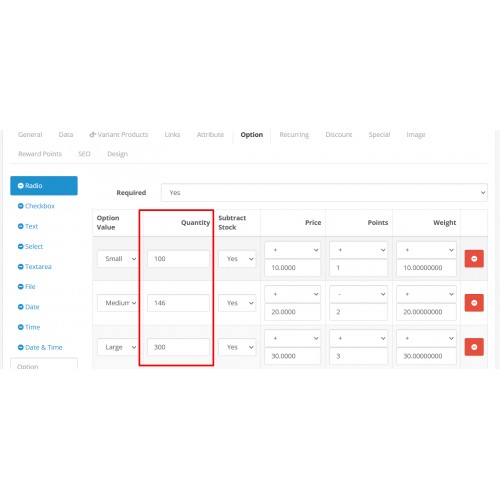This screenshot has width=500, height=500.
Task: Open Large row price prefix dropdown
Action: 292,338
